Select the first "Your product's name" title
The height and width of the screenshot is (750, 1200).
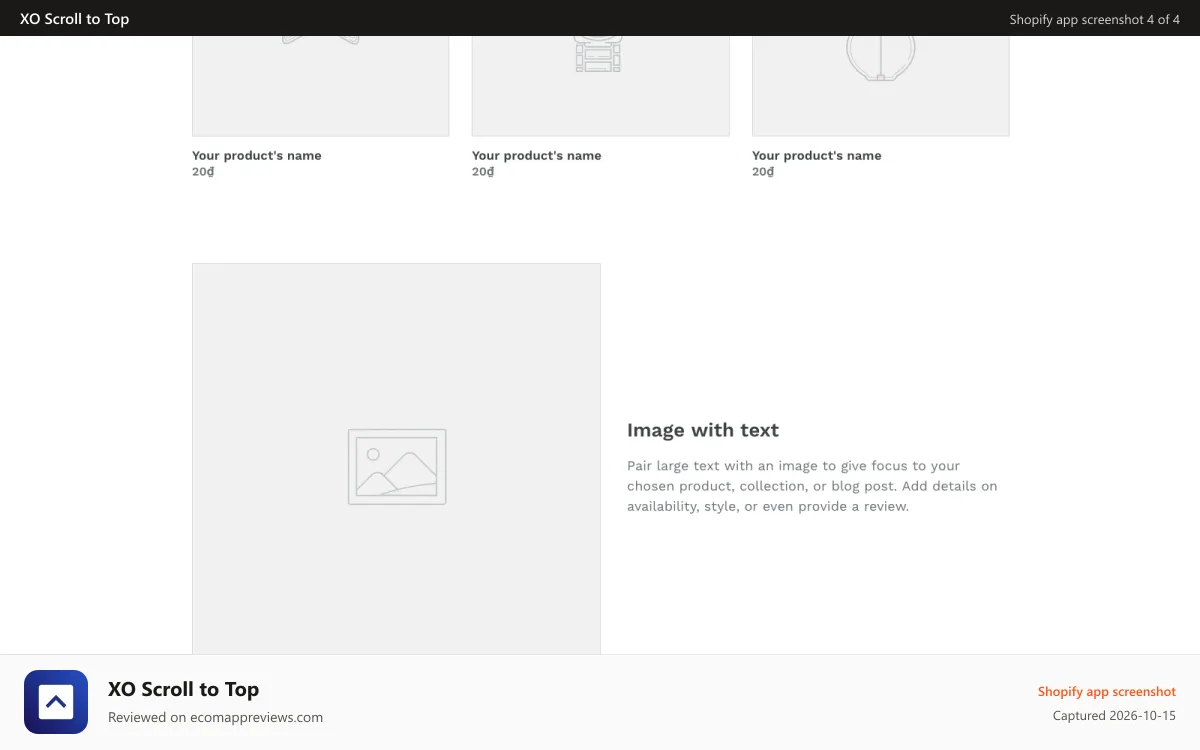pos(257,155)
